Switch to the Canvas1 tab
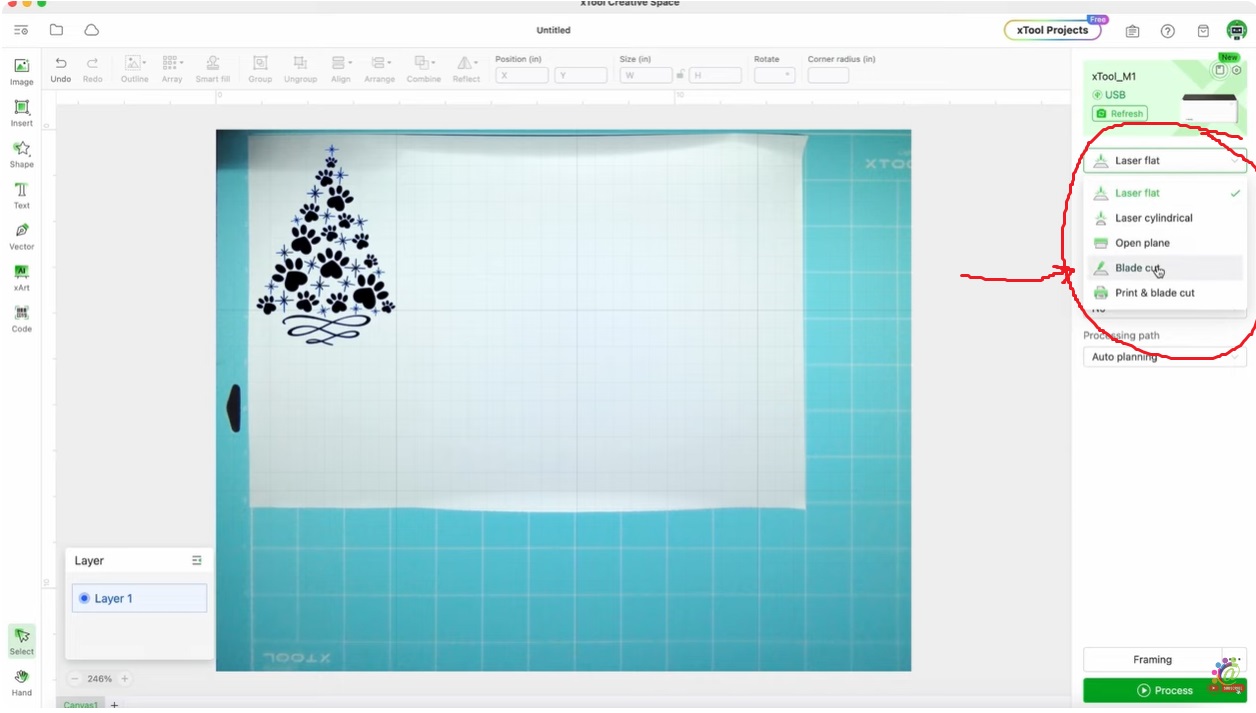The image size is (1256, 713). [80, 704]
